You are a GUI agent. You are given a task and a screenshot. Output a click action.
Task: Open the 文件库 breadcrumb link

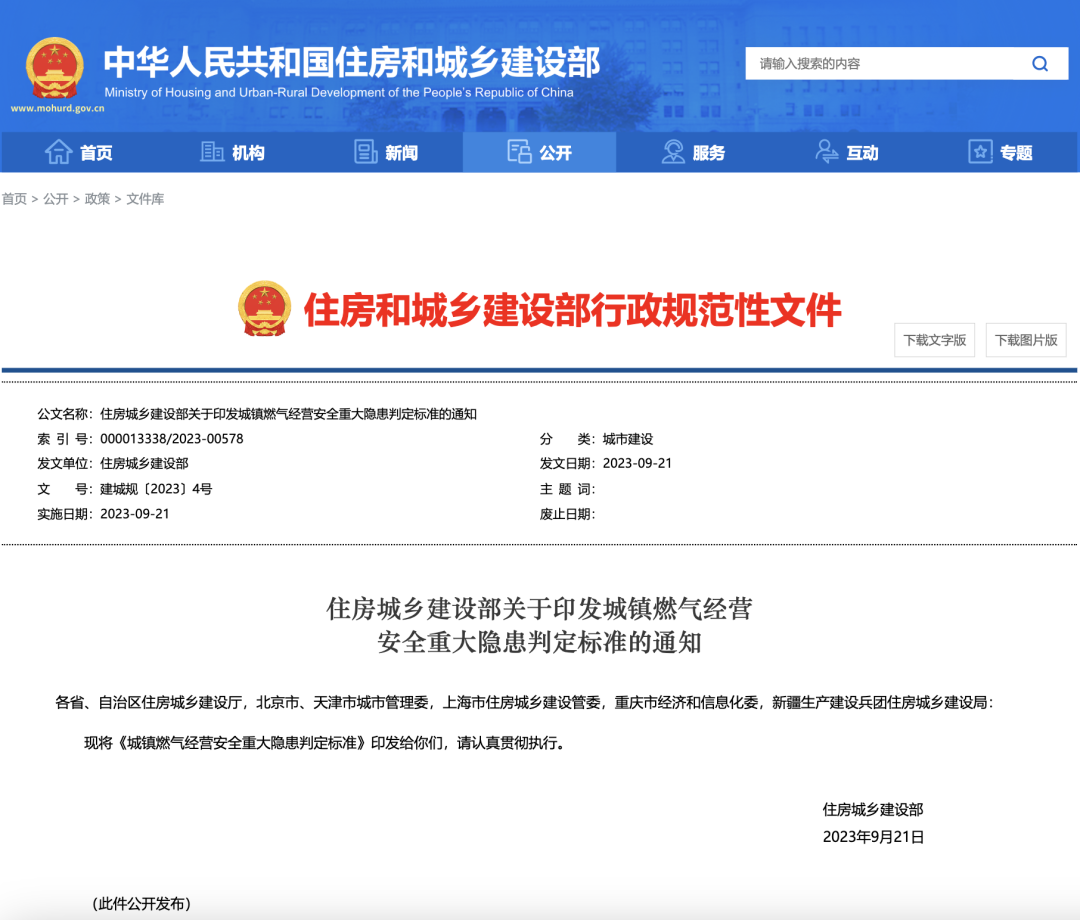145,199
